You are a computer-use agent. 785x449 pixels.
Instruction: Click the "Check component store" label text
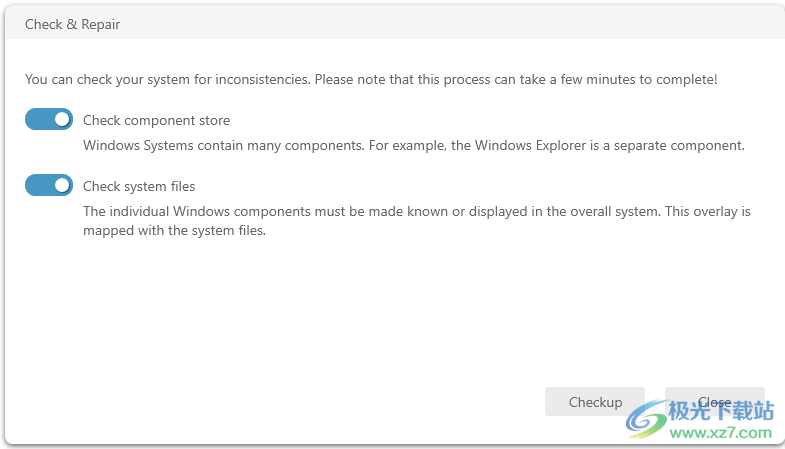(x=156, y=120)
